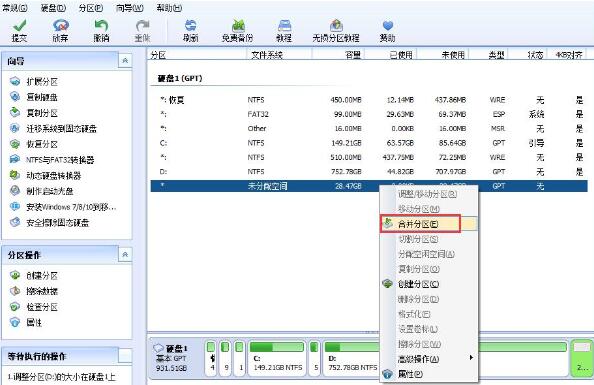Open the 常规(G) menu
The height and width of the screenshot is (385, 594).
[x=15, y=8]
